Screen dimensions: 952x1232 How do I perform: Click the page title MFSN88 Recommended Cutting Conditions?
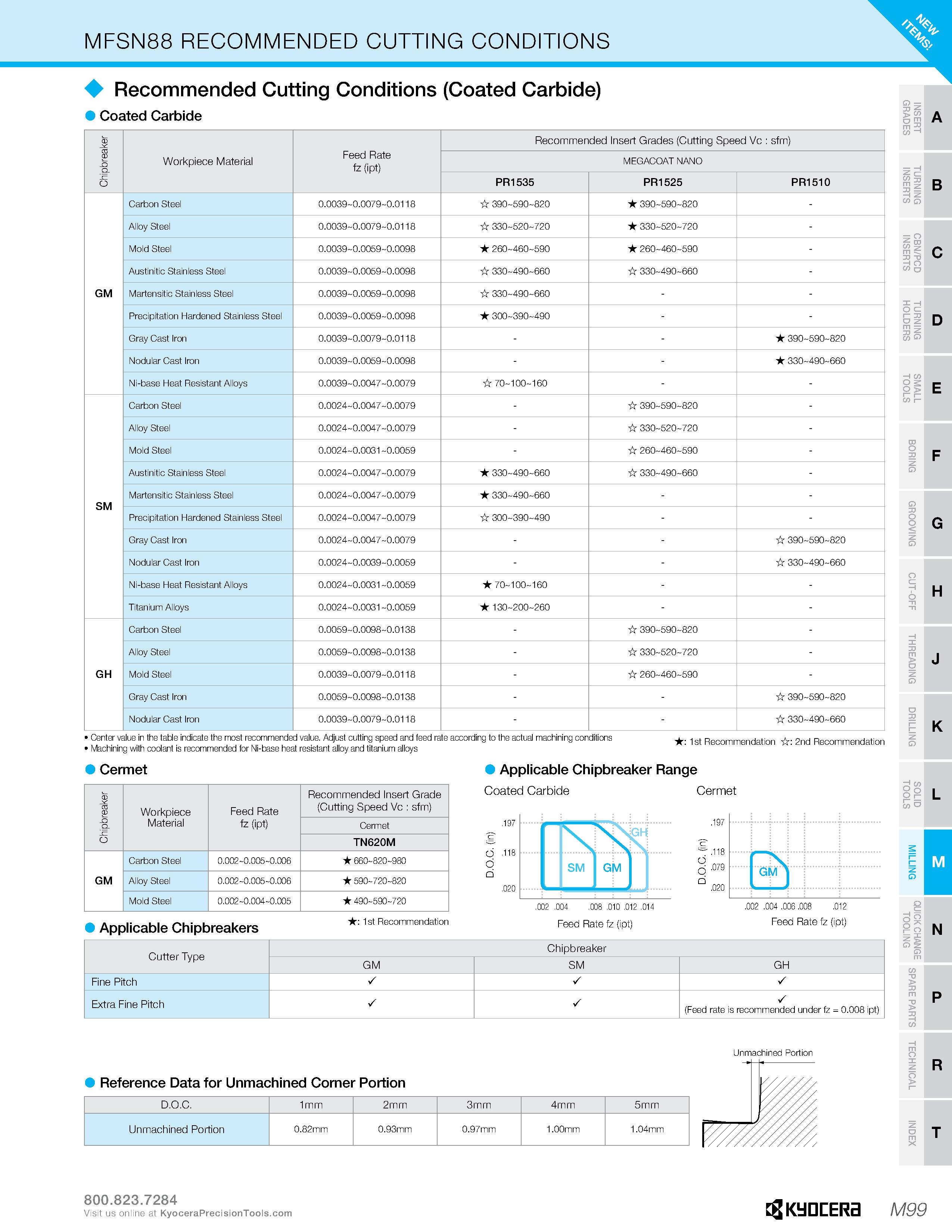click(347, 41)
